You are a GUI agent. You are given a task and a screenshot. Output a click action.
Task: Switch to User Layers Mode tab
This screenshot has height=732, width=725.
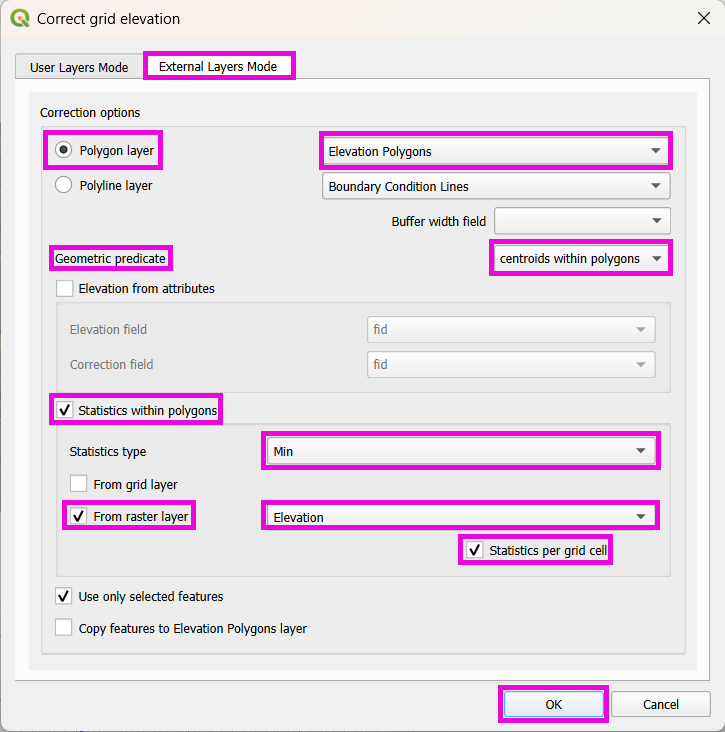79,67
